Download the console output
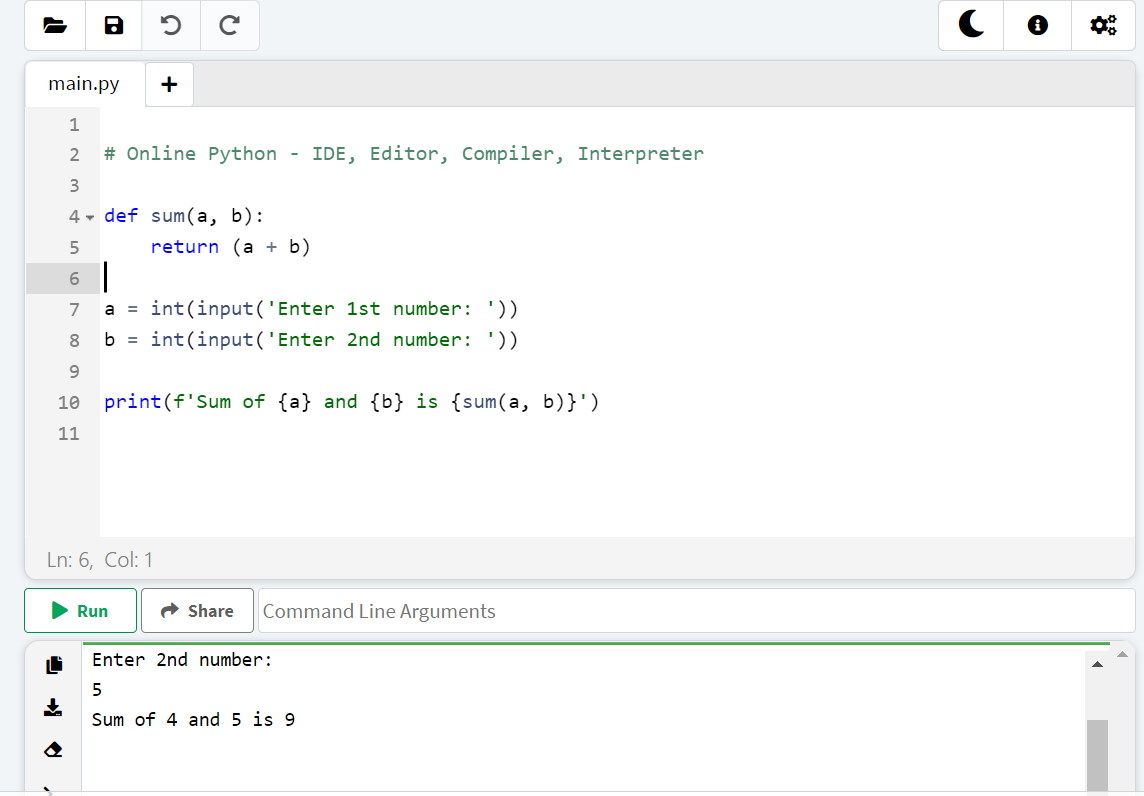This screenshot has width=1144, height=796. click(x=54, y=707)
